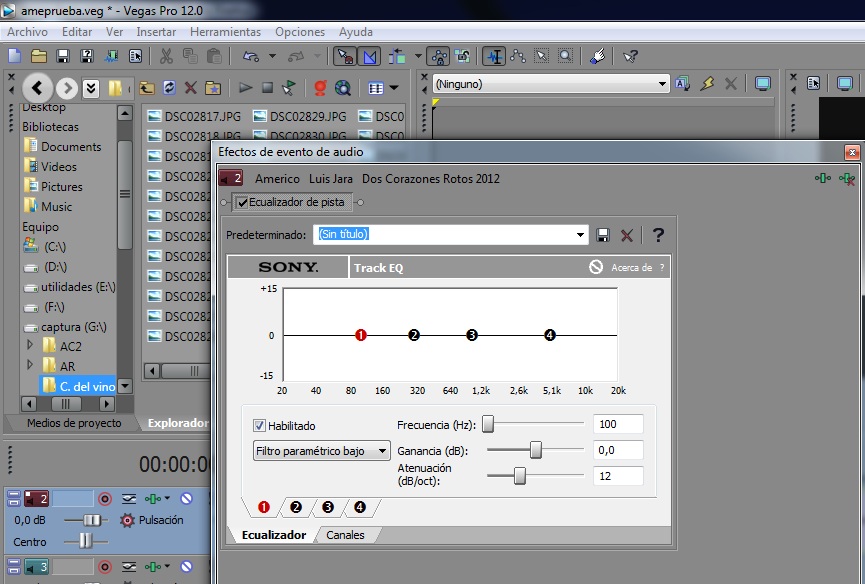Click the Cut scissors icon

coord(166,56)
